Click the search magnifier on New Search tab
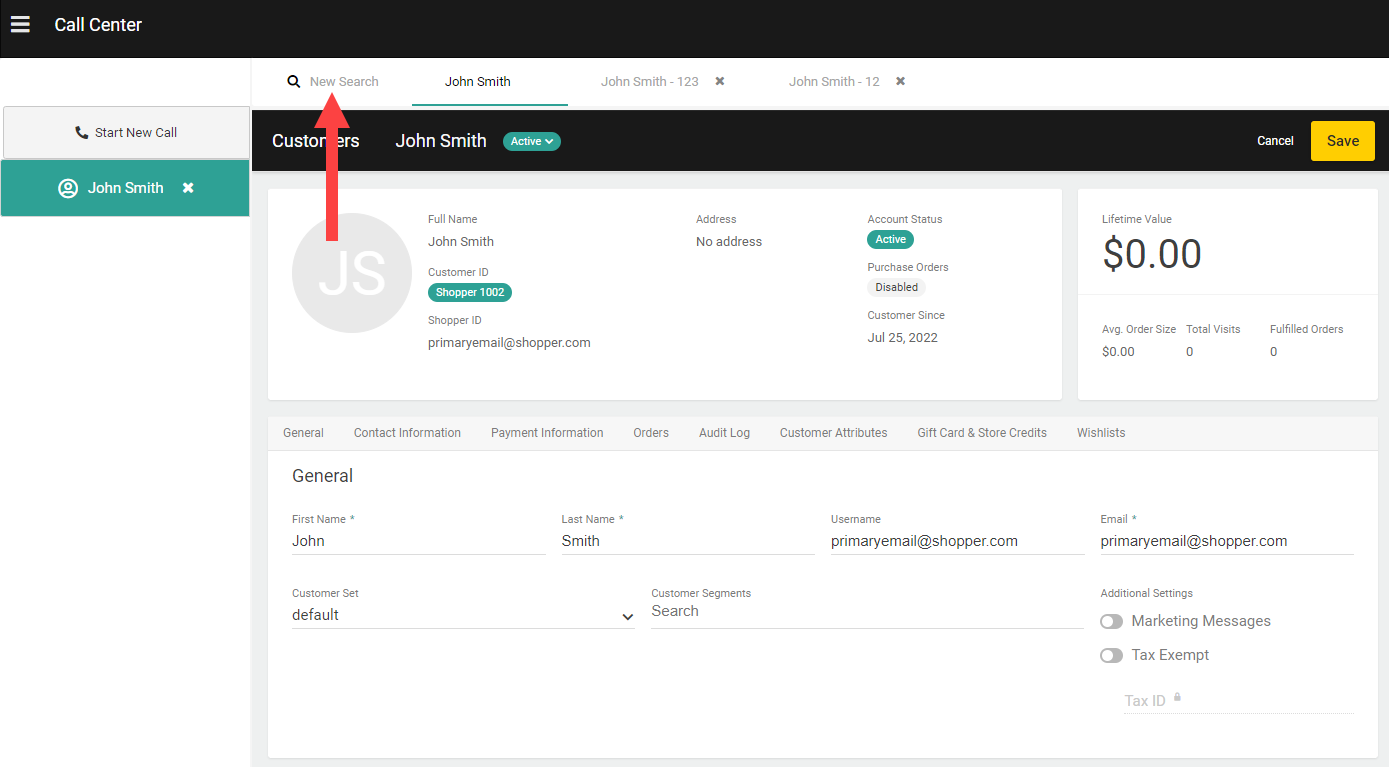Viewport: 1389px width, 767px height. tap(293, 81)
